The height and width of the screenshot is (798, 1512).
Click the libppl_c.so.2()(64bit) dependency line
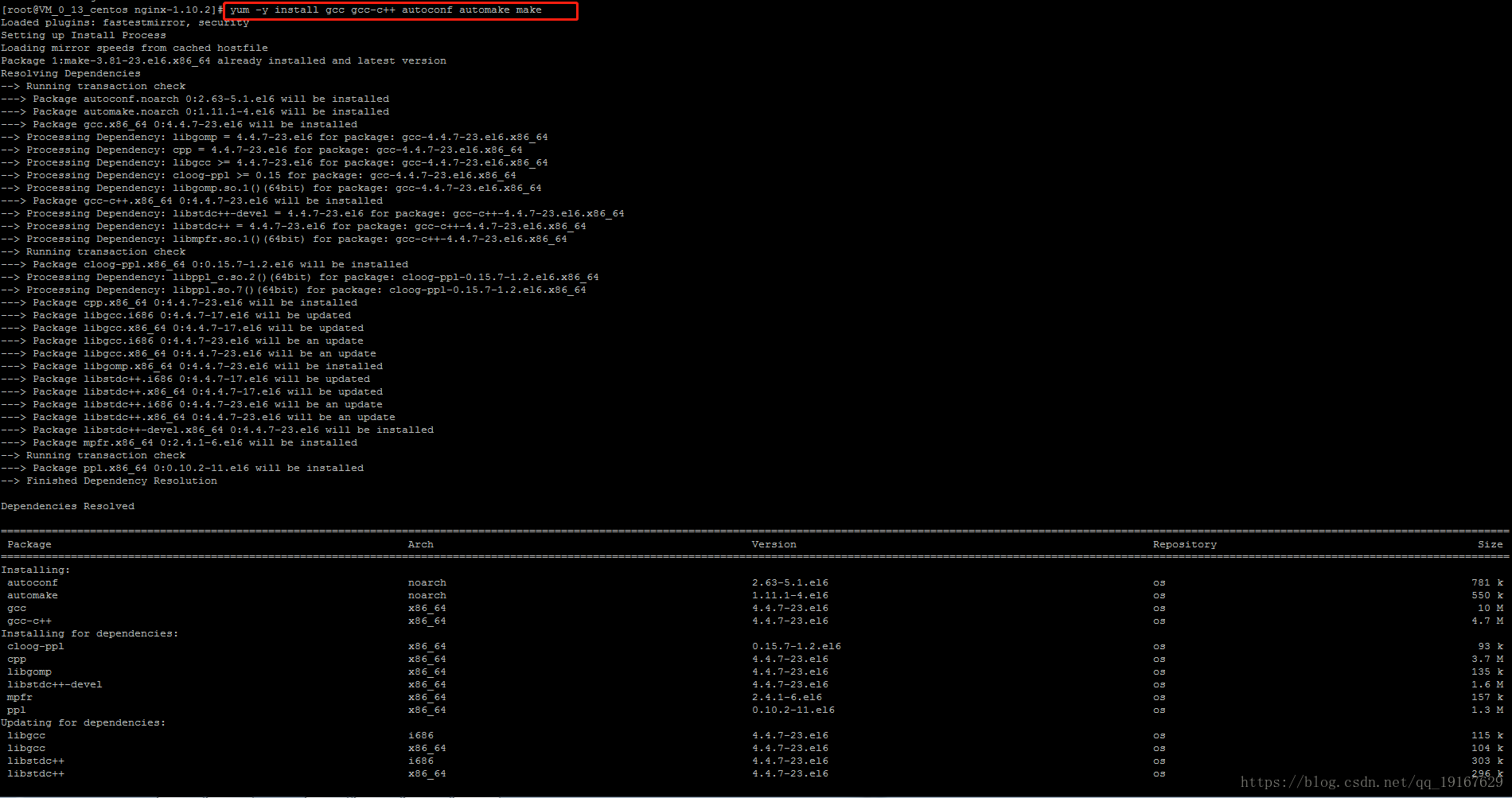tap(300, 278)
